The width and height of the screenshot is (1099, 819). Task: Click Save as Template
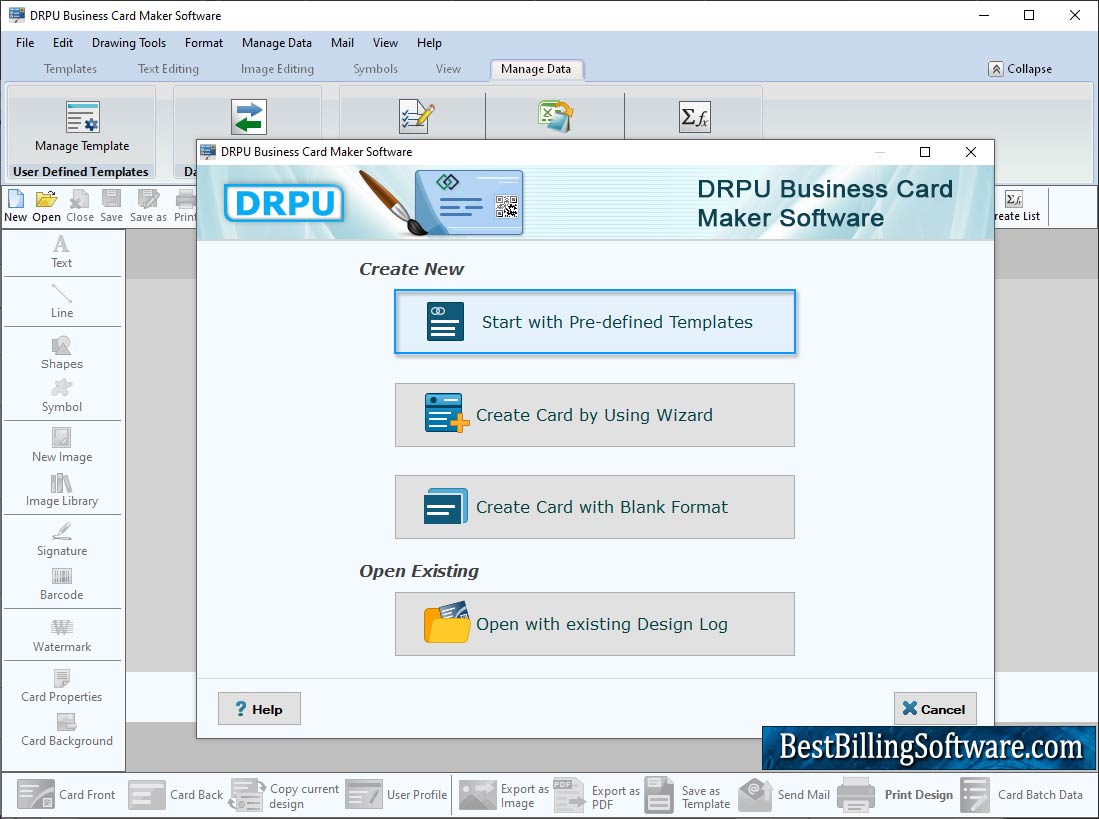(x=688, y=795)
